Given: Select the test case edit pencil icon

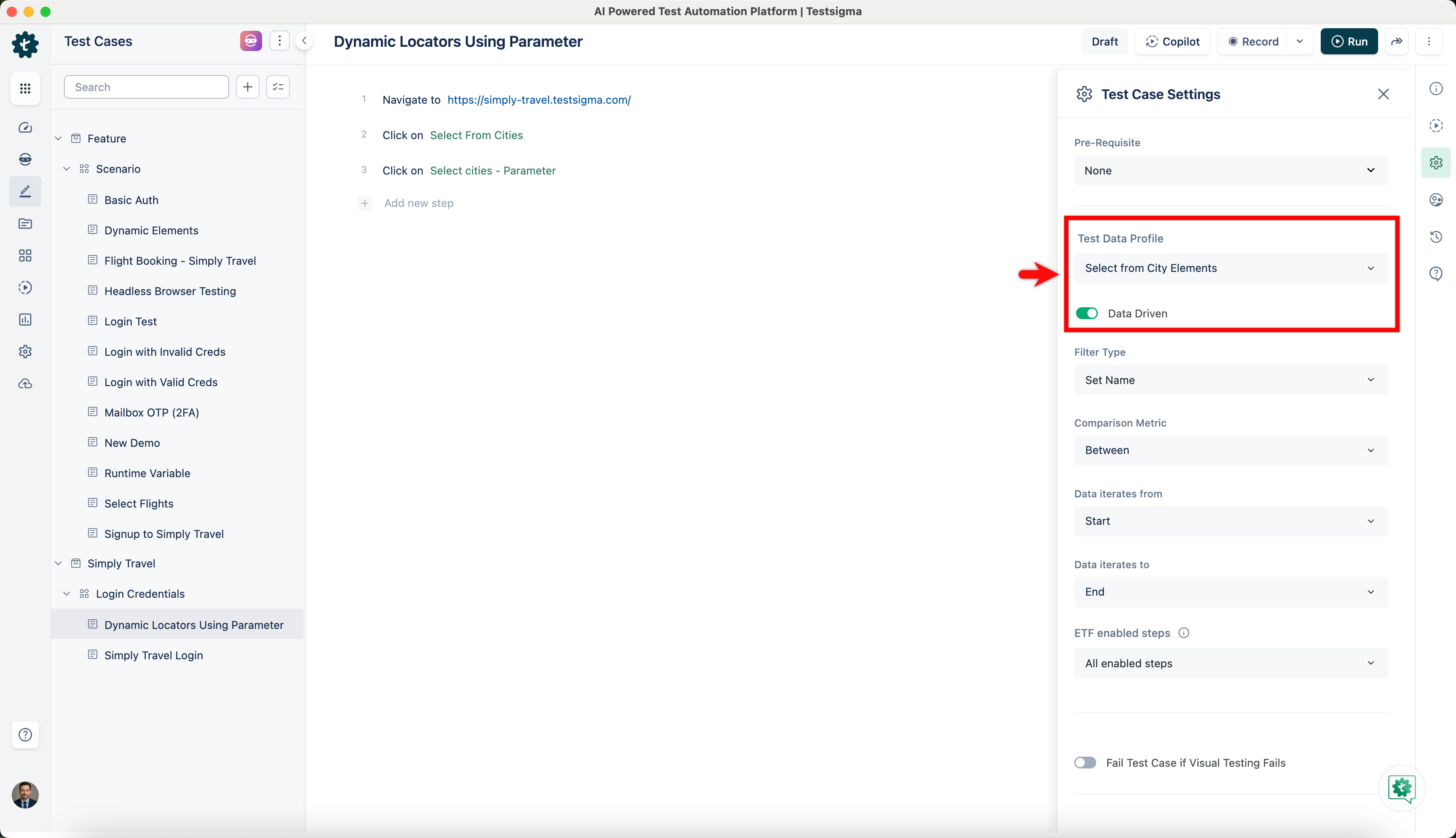Looking at the screenshot, I should tap(25, 191).
